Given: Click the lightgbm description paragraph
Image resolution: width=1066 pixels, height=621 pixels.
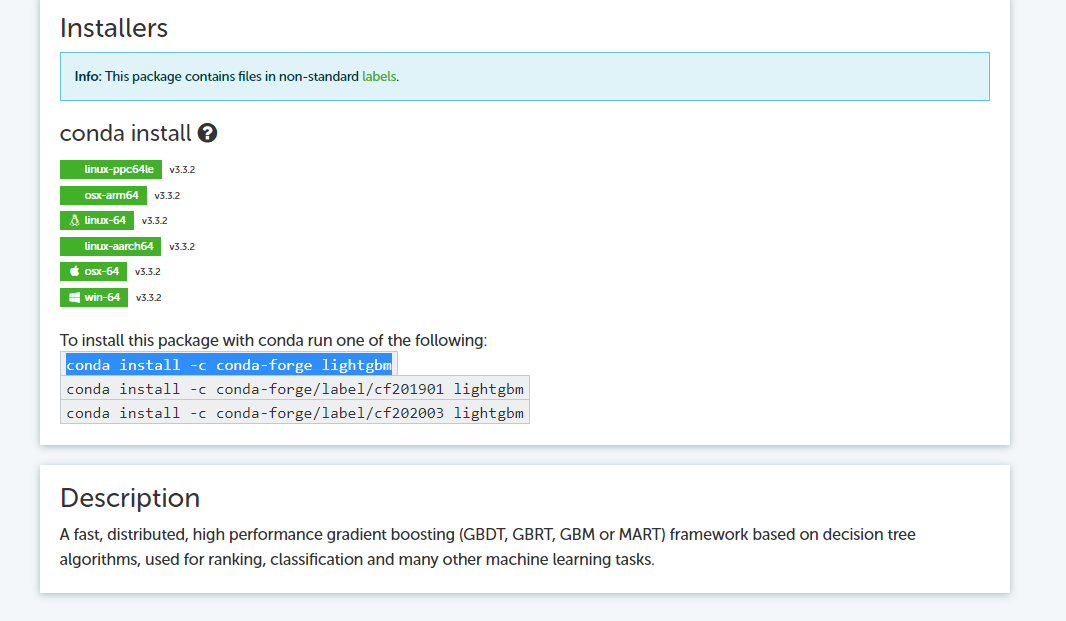Looking at the screenshot, I should 487,547.
